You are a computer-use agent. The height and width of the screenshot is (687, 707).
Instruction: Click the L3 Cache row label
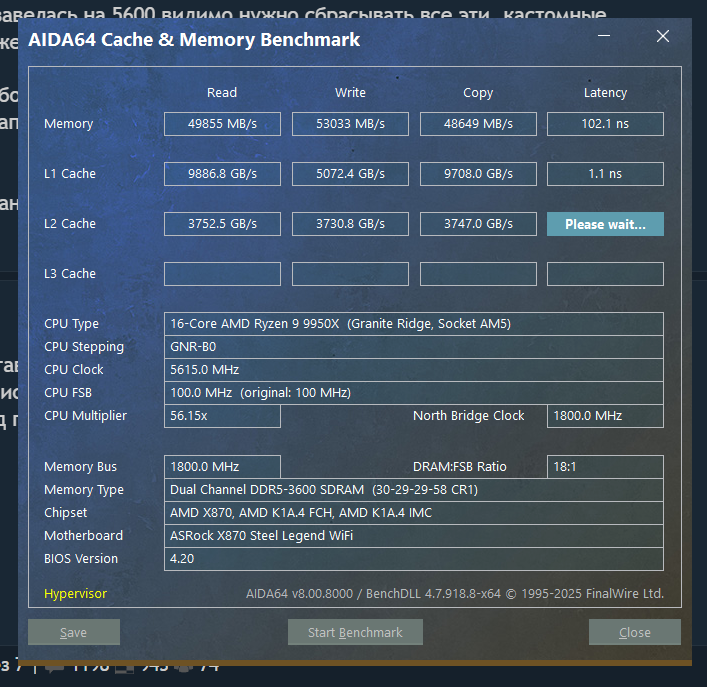(x=70, y=274)
